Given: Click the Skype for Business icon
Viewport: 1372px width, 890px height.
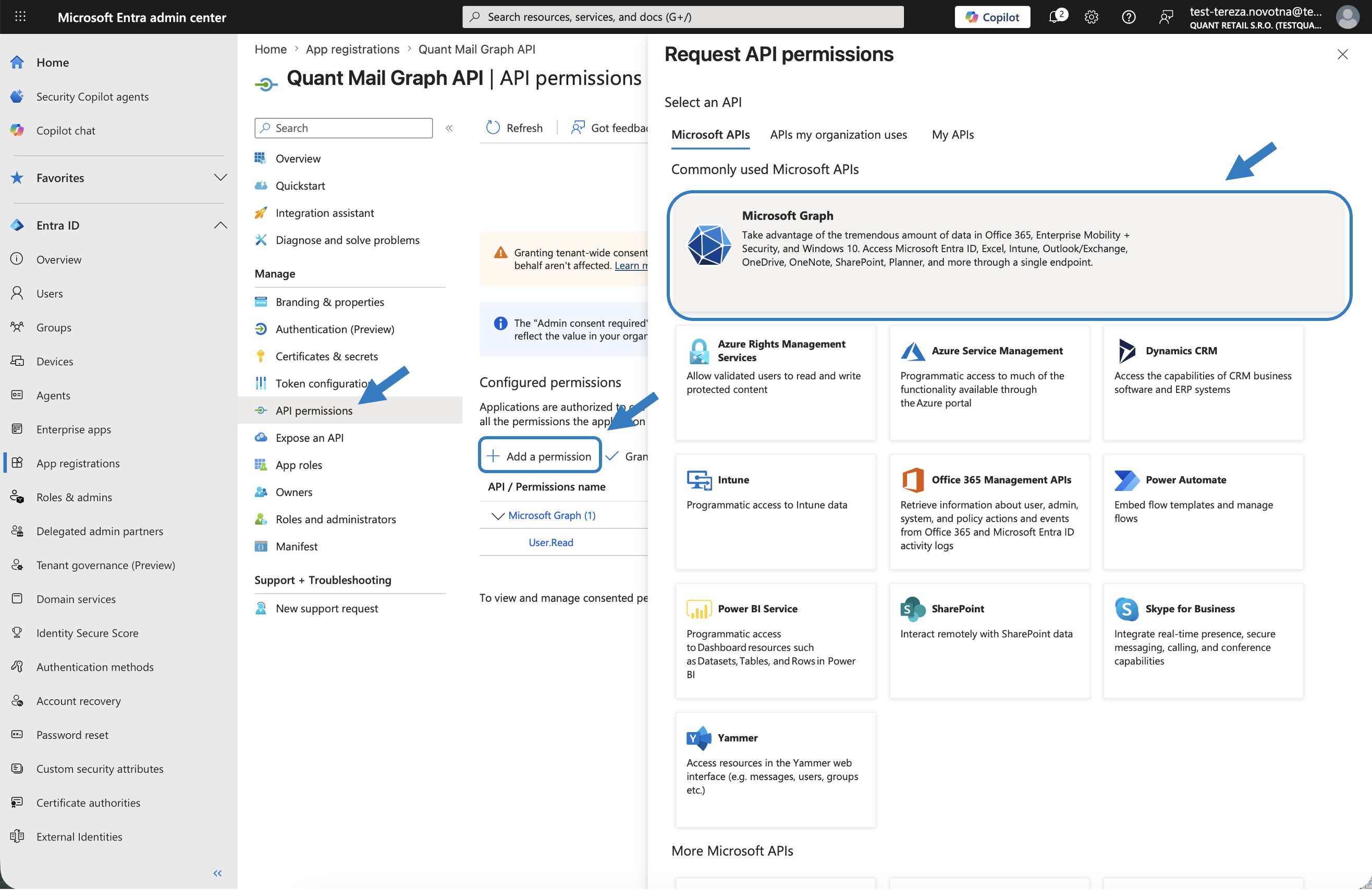Looking at the screenshot, I should click(1127, 609).
